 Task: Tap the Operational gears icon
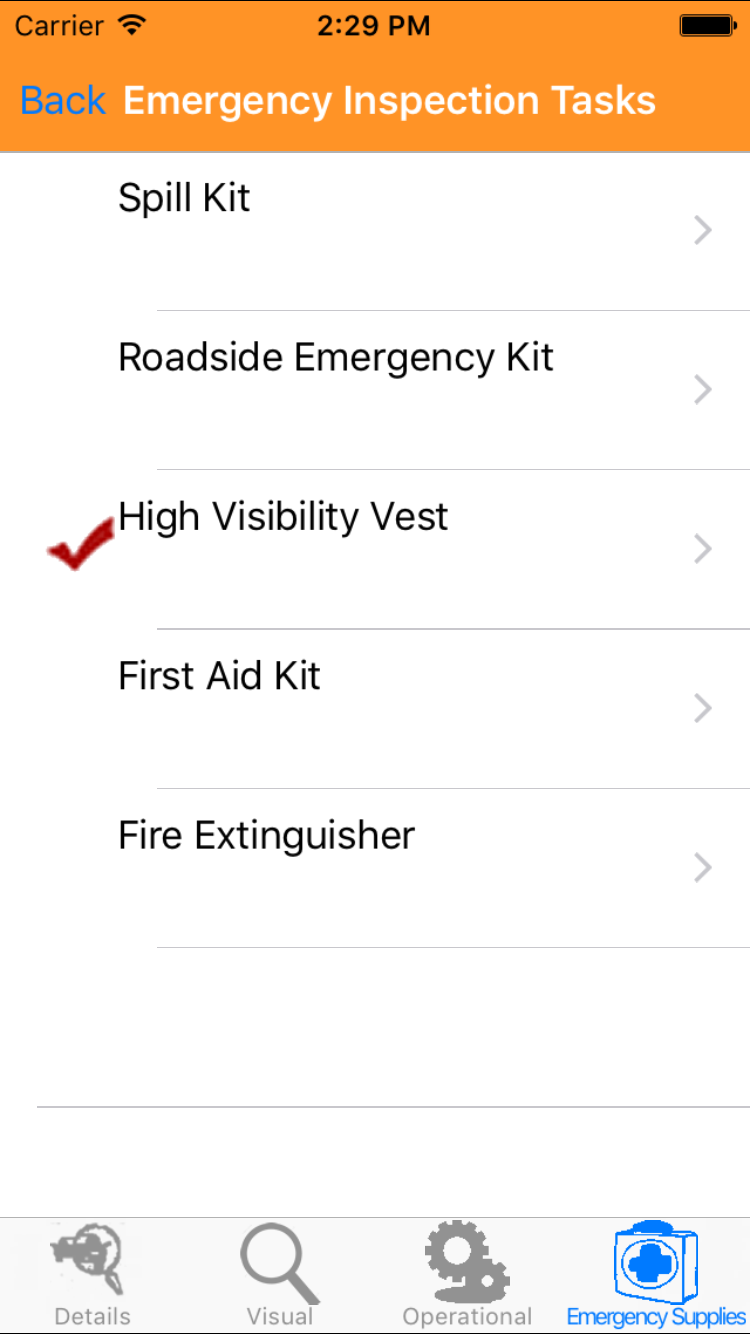(x=467, y=1261)
